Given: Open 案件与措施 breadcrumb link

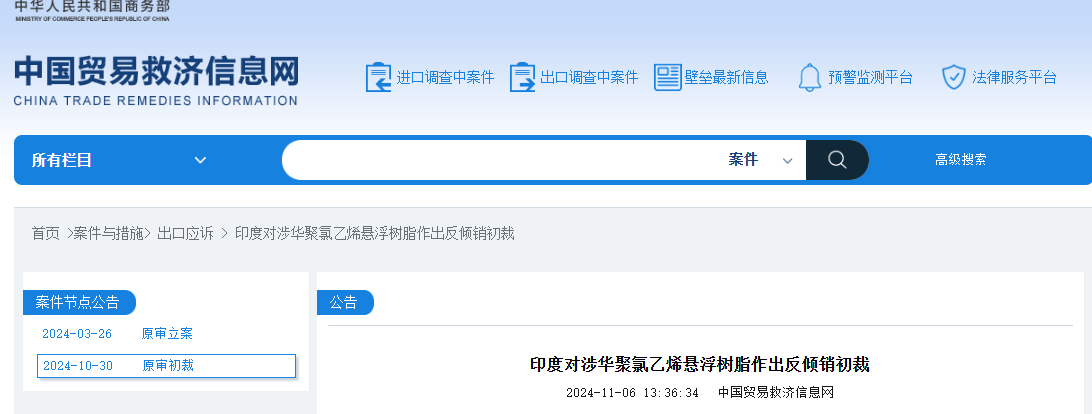Looking at the screenshot, I should click(x=109, y=233).
